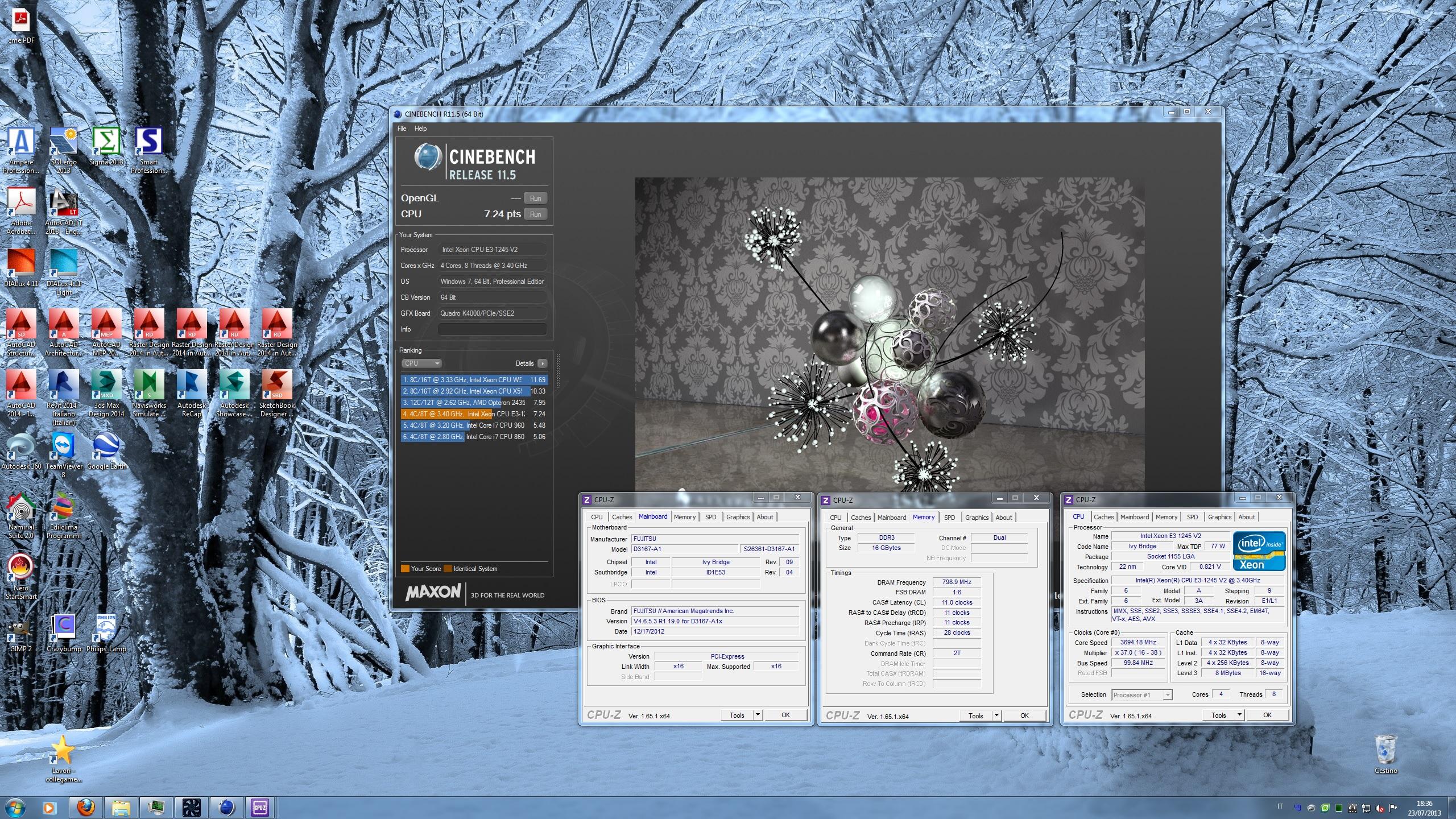
Task: Select the Intel Core i7 CPU 860 ranking row
Action: [474, 437]
